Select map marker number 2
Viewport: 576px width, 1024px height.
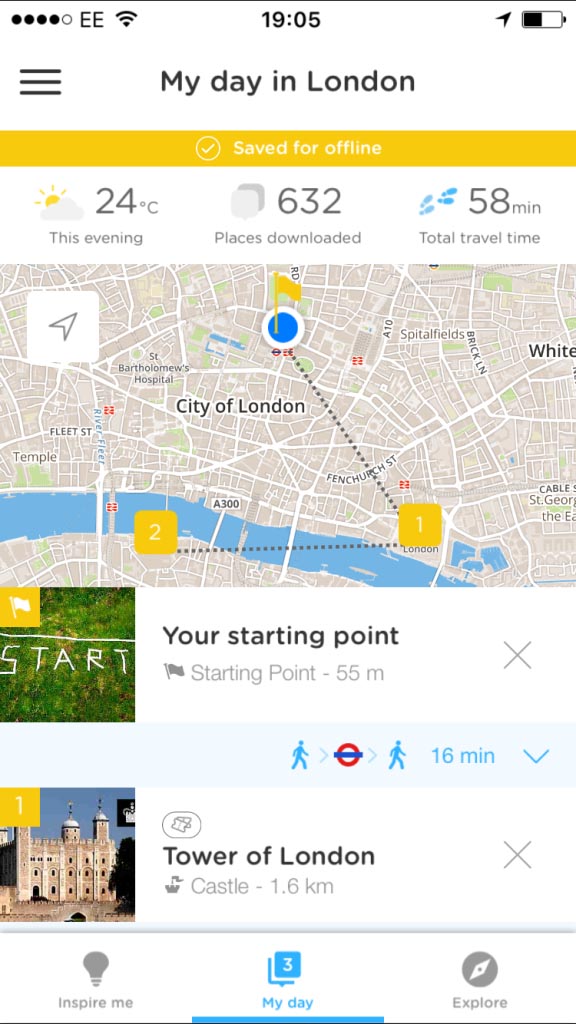click(155, 532)
